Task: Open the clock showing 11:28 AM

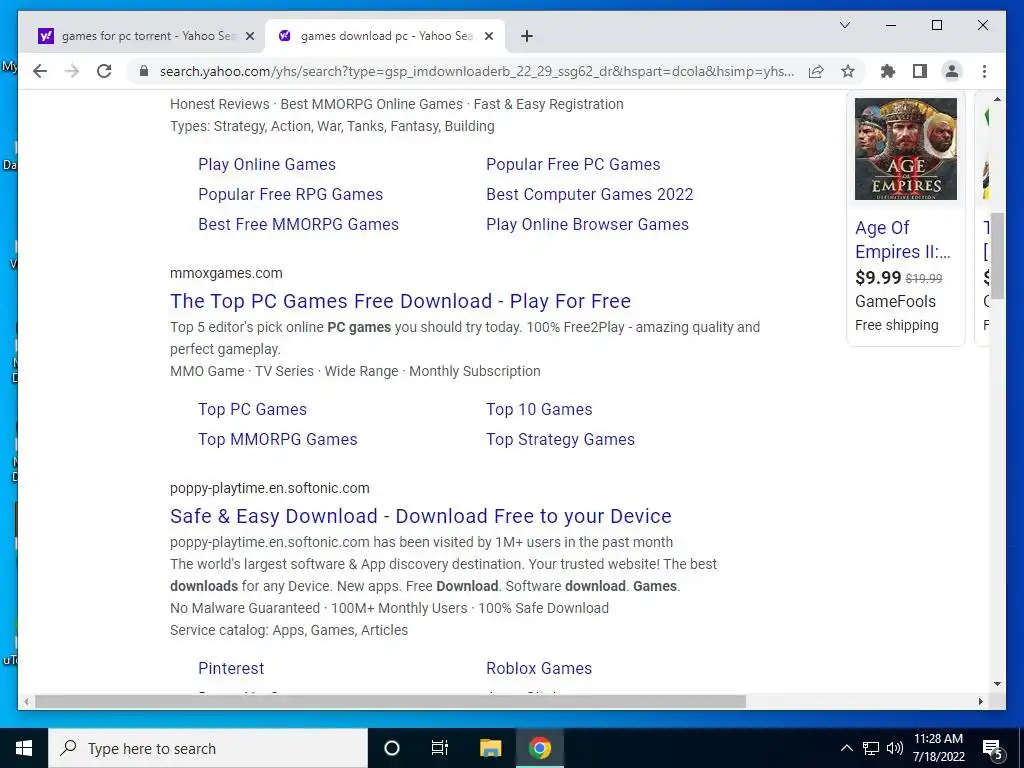Action: 938,748
